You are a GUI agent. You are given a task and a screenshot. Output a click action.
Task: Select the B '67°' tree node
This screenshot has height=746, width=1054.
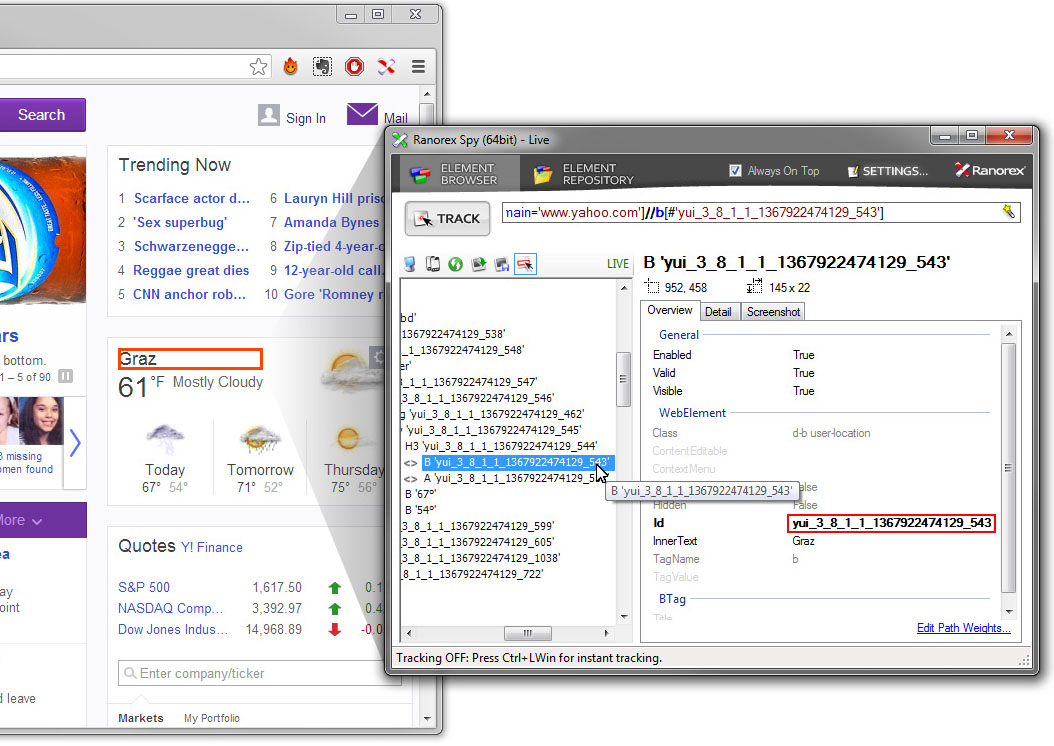(420, 494)
